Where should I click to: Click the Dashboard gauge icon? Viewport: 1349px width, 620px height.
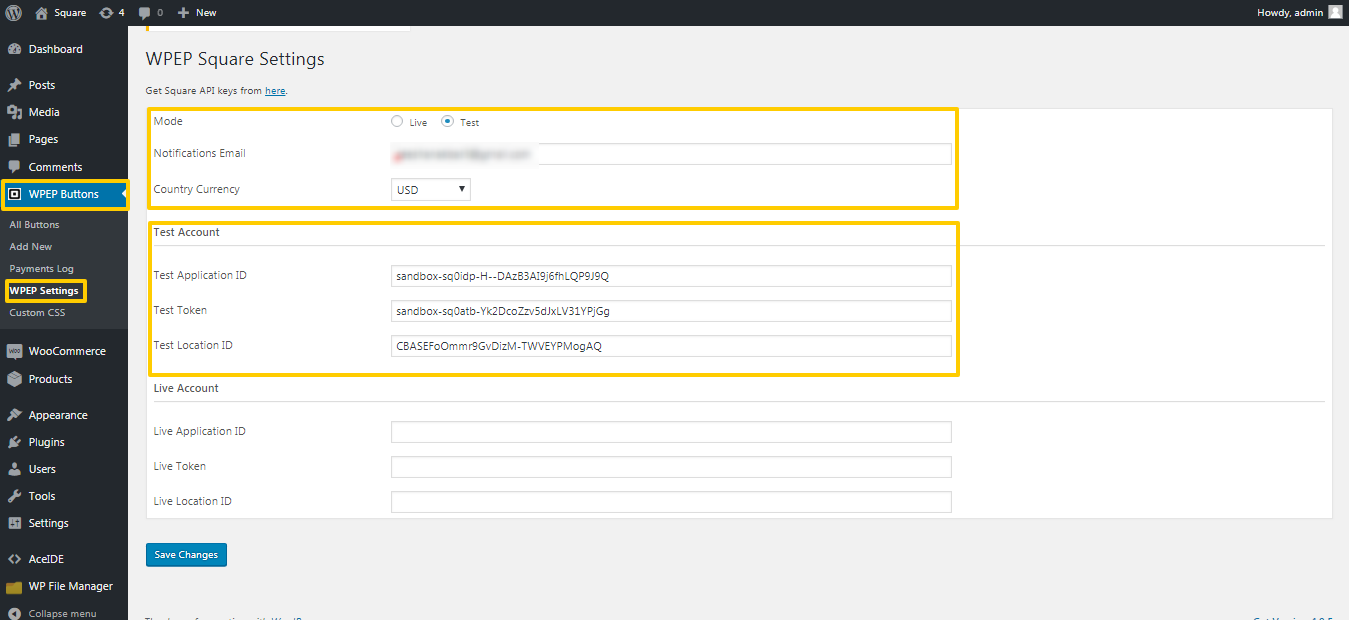tap(15, 49)
